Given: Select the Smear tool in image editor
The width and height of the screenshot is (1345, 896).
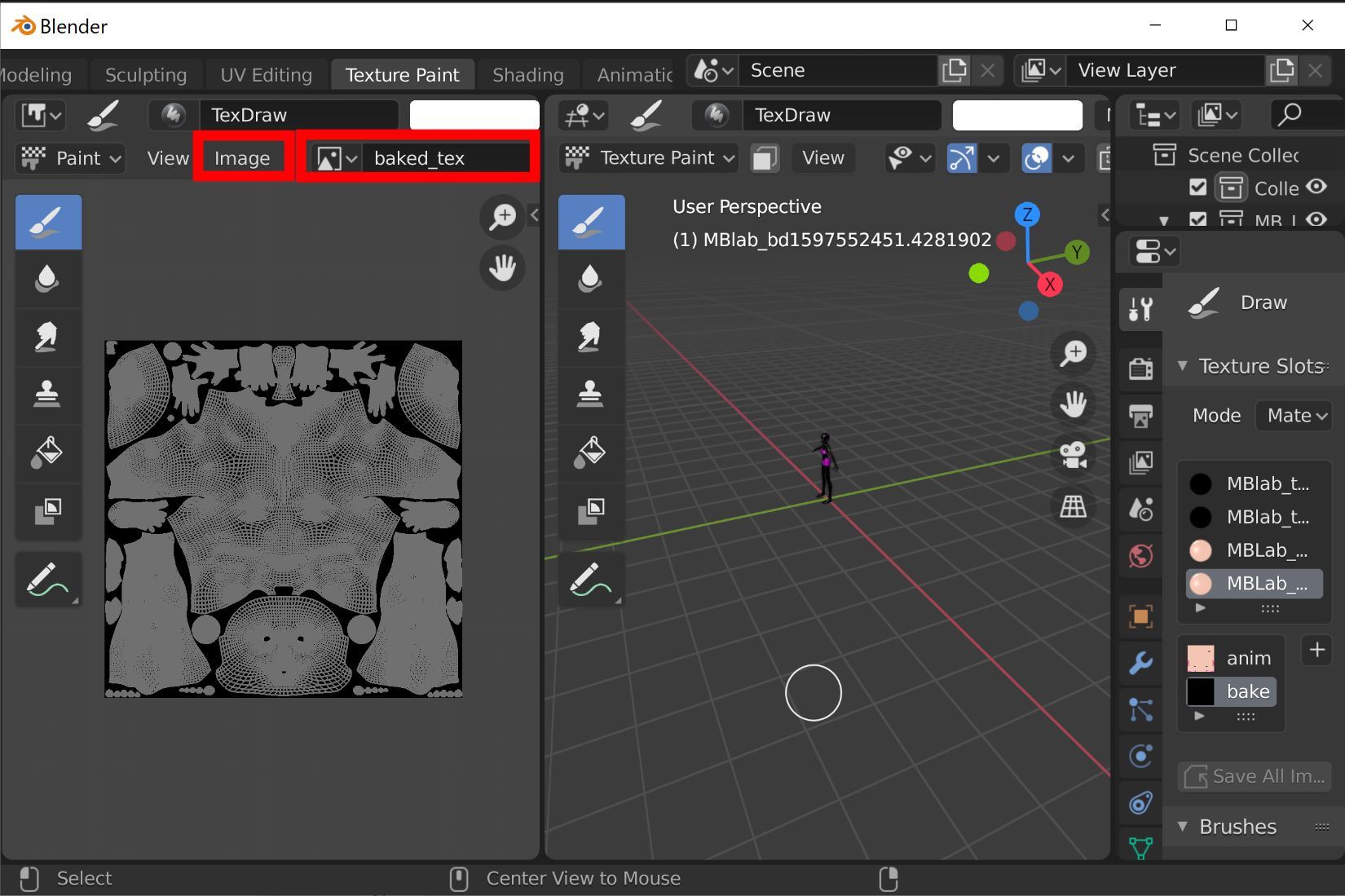Looking at the screenshot, I should [x=47, y=337].
